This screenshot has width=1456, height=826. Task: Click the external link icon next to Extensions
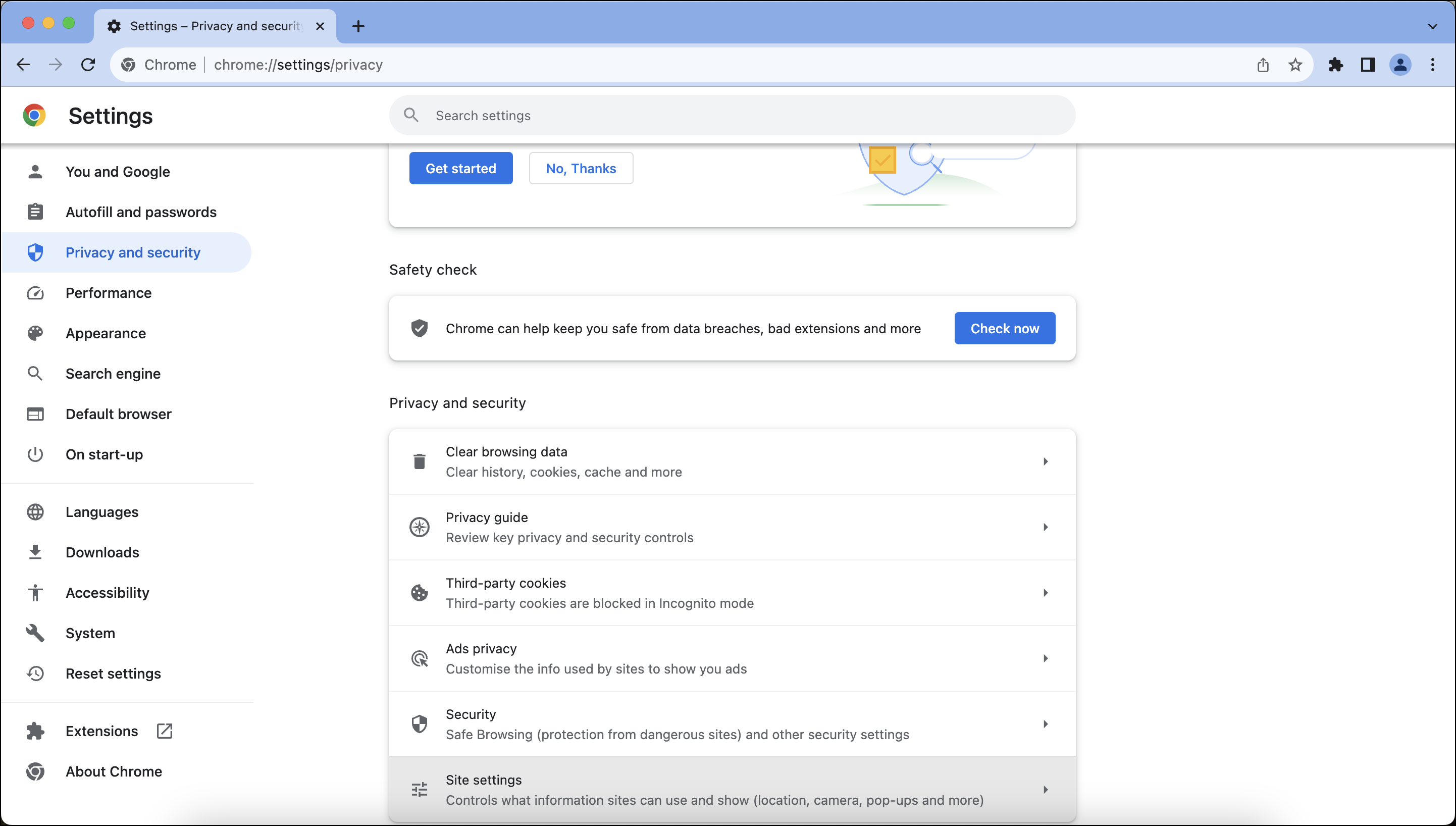click(165, 731)
